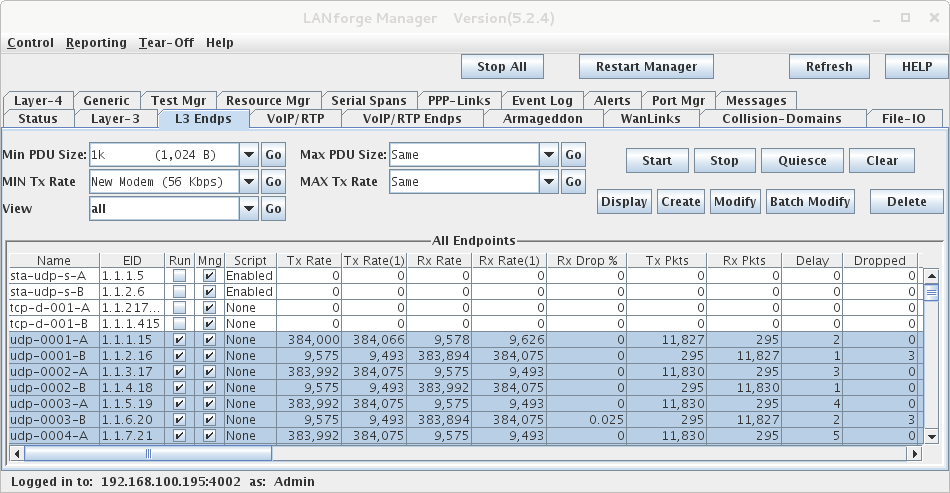Switch to the WanLinks tab
Screen dimensions: 950x493
[651, 119]
